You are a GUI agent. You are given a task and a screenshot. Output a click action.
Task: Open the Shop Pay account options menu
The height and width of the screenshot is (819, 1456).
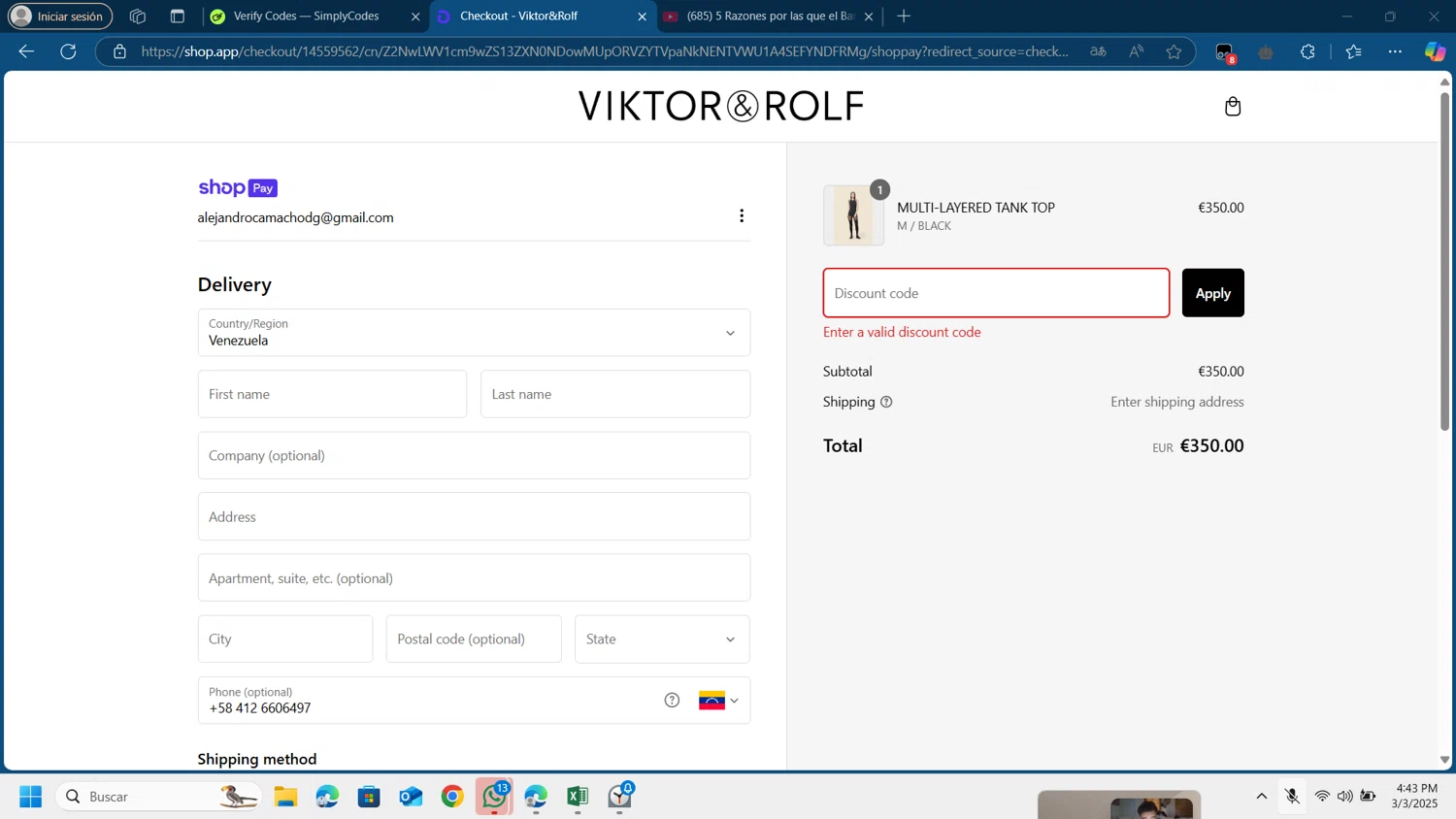click(x=742, y=215)
